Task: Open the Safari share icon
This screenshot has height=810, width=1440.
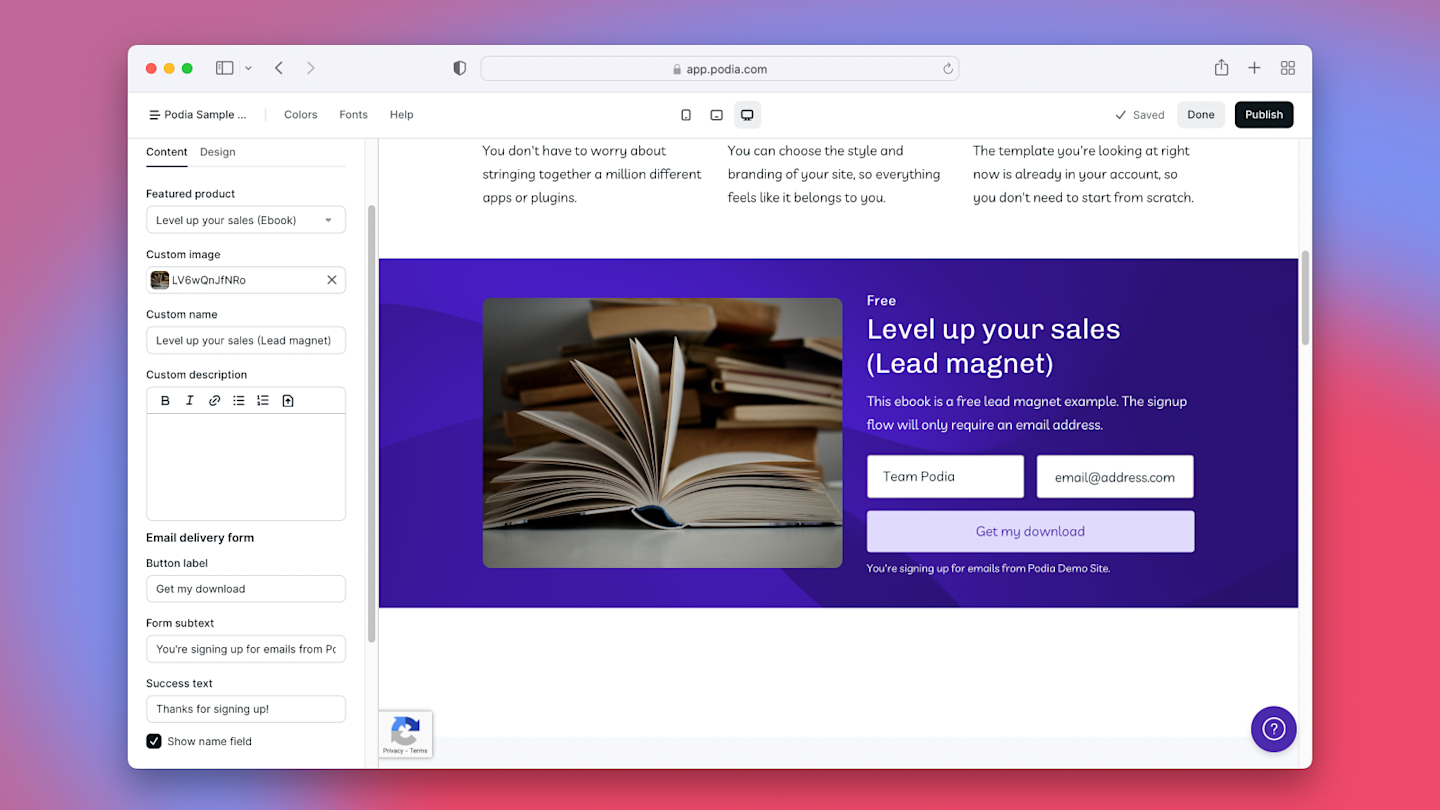Action: pyautogui.click(x=1221, y=68)
